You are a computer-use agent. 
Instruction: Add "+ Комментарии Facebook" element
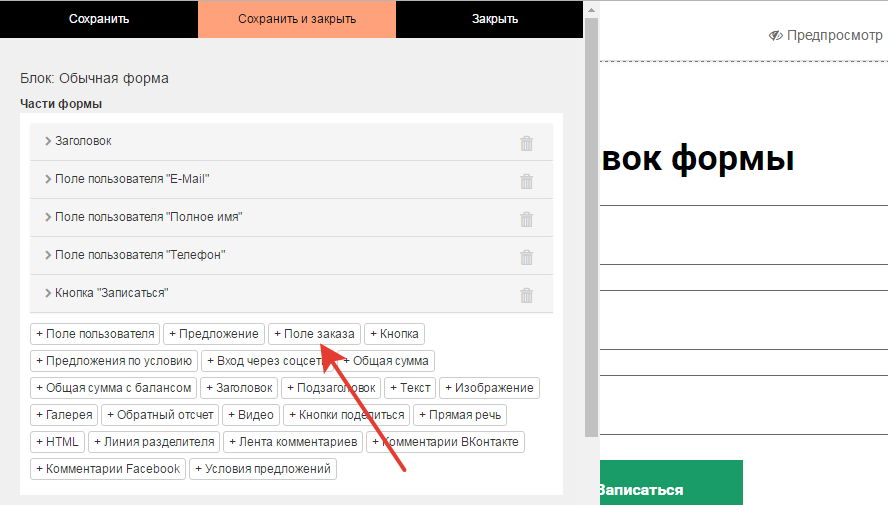(x=108, y=469)
